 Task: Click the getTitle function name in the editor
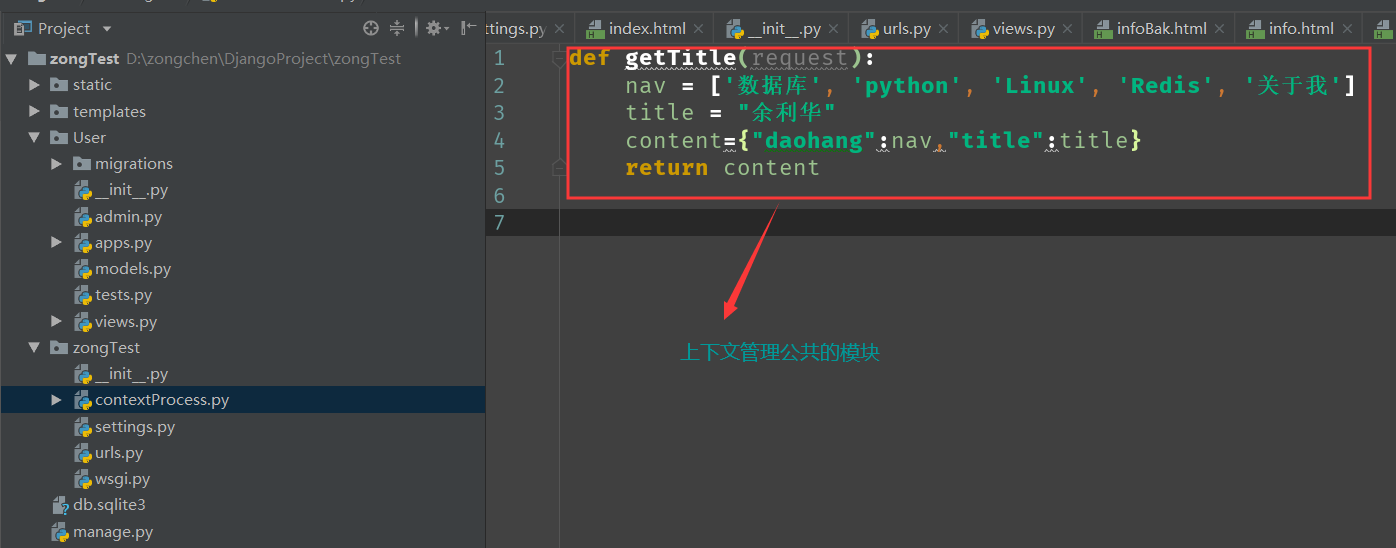pos(681,59)
